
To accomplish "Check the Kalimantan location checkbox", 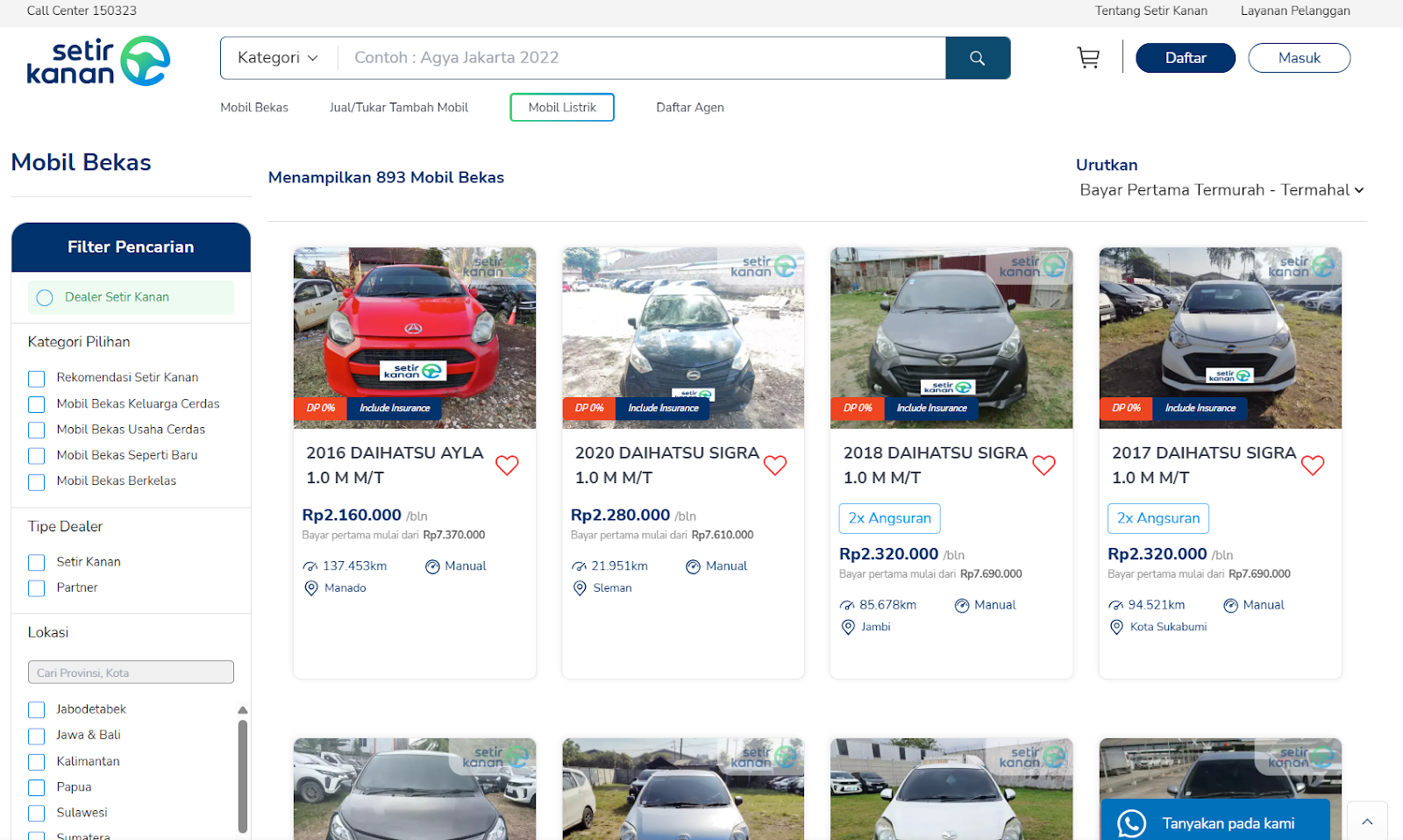I will (36, 762).
